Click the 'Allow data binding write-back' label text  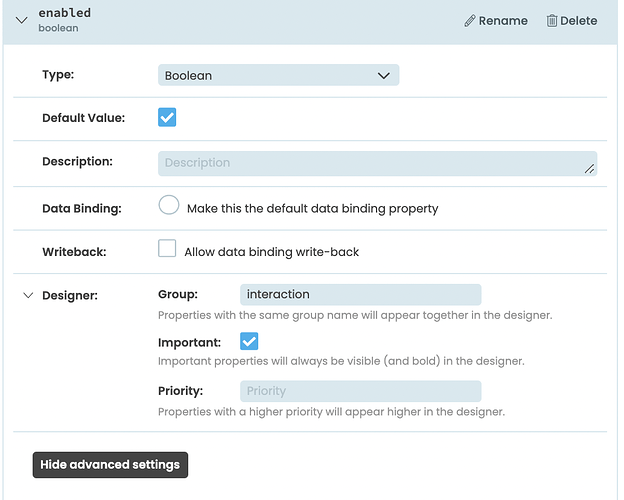(271, 252)
